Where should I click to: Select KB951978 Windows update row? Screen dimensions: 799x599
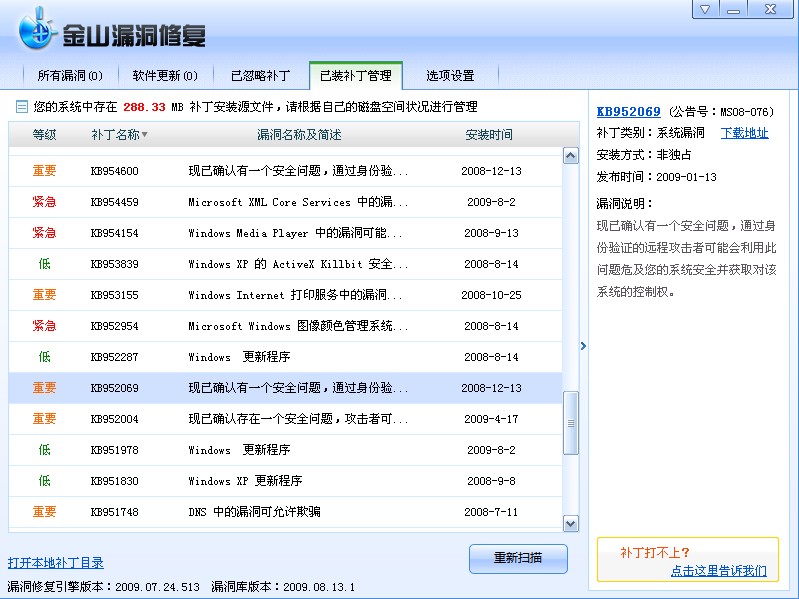(285, 450)
